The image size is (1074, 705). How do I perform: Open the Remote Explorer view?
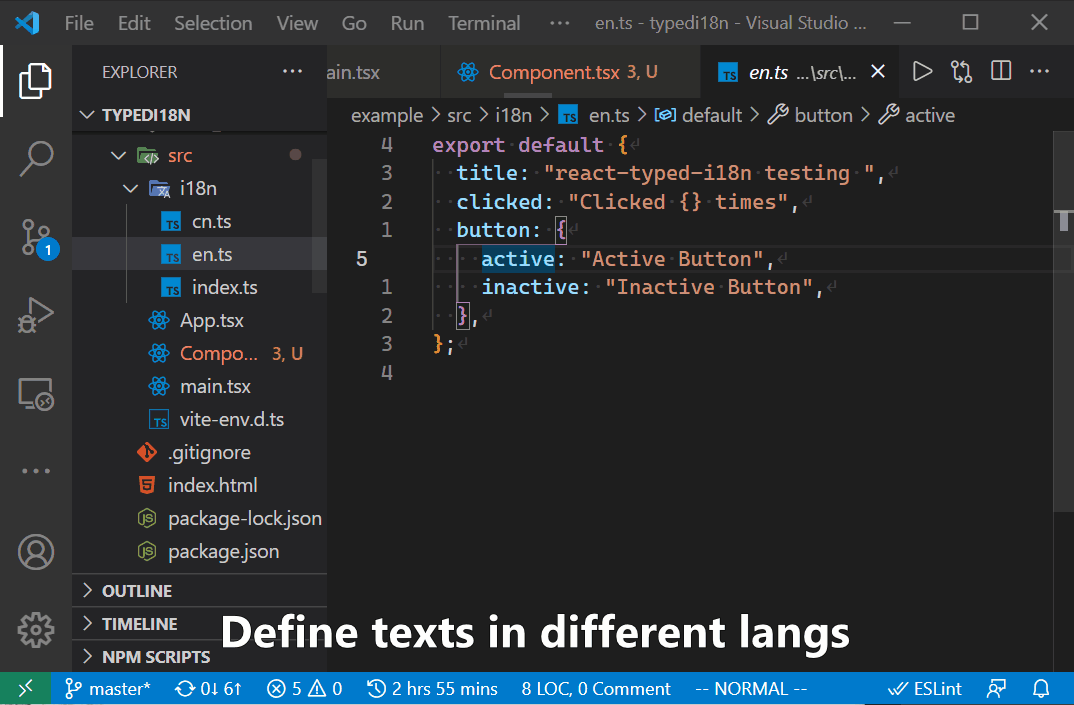click(x=36, y=393)
